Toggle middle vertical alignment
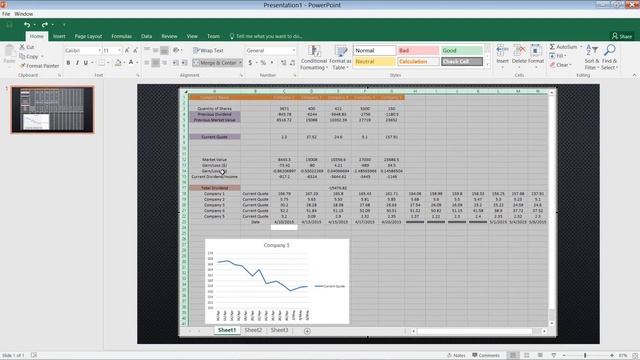The image size is (640, 360). tap(156, 51)
